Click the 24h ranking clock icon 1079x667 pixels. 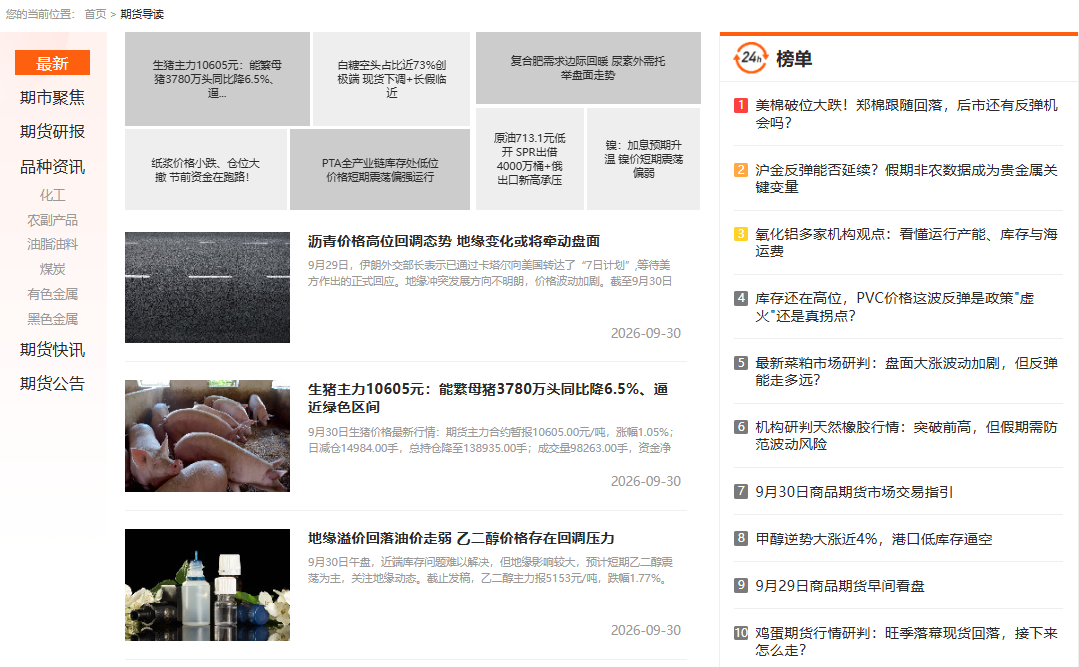click(x=751, y=59)
